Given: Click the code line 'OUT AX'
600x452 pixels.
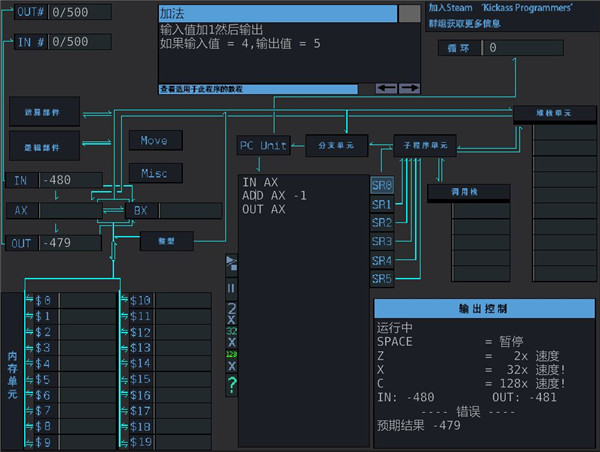Looking at the screenshot, I should (x=264, y=209).
